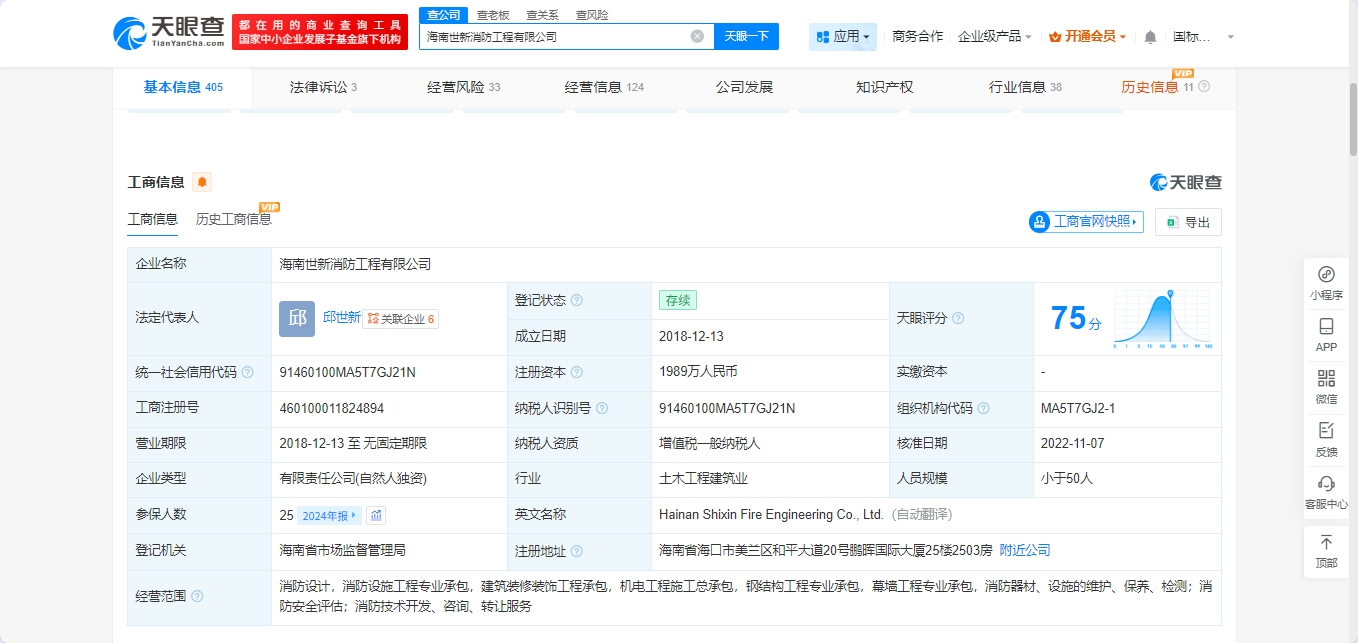
Task: Open the 历史工商信息 sub-tab
Action: (233, 219)
